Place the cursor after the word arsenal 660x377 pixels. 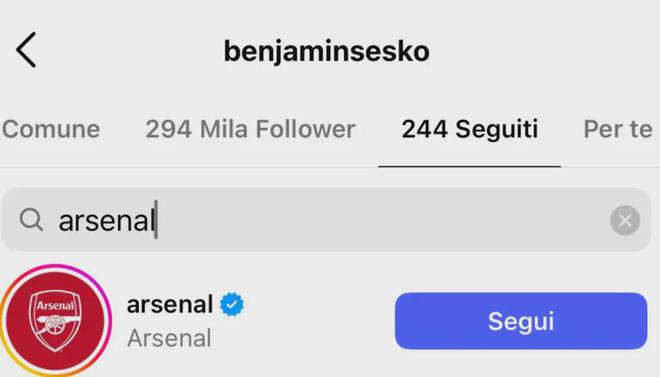point(156,220)
